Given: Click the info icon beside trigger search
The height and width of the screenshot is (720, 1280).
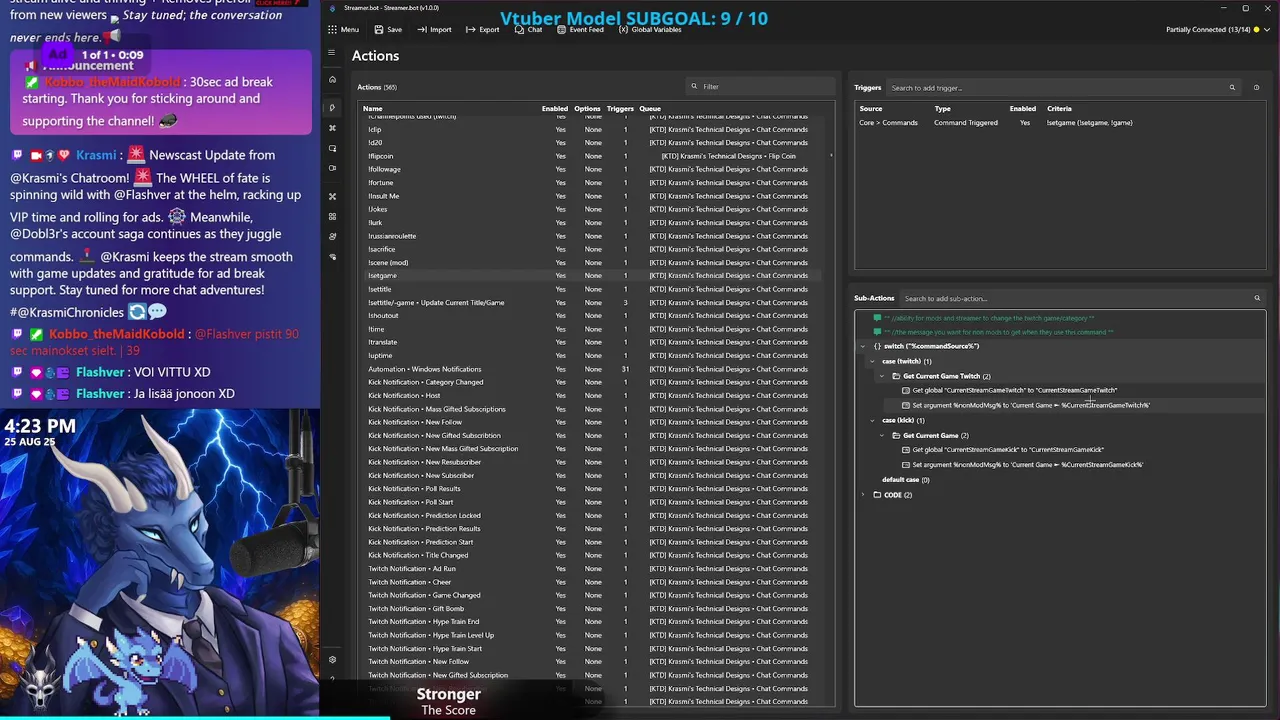Looking at the screenshot, I should (x=1256, y=88).
